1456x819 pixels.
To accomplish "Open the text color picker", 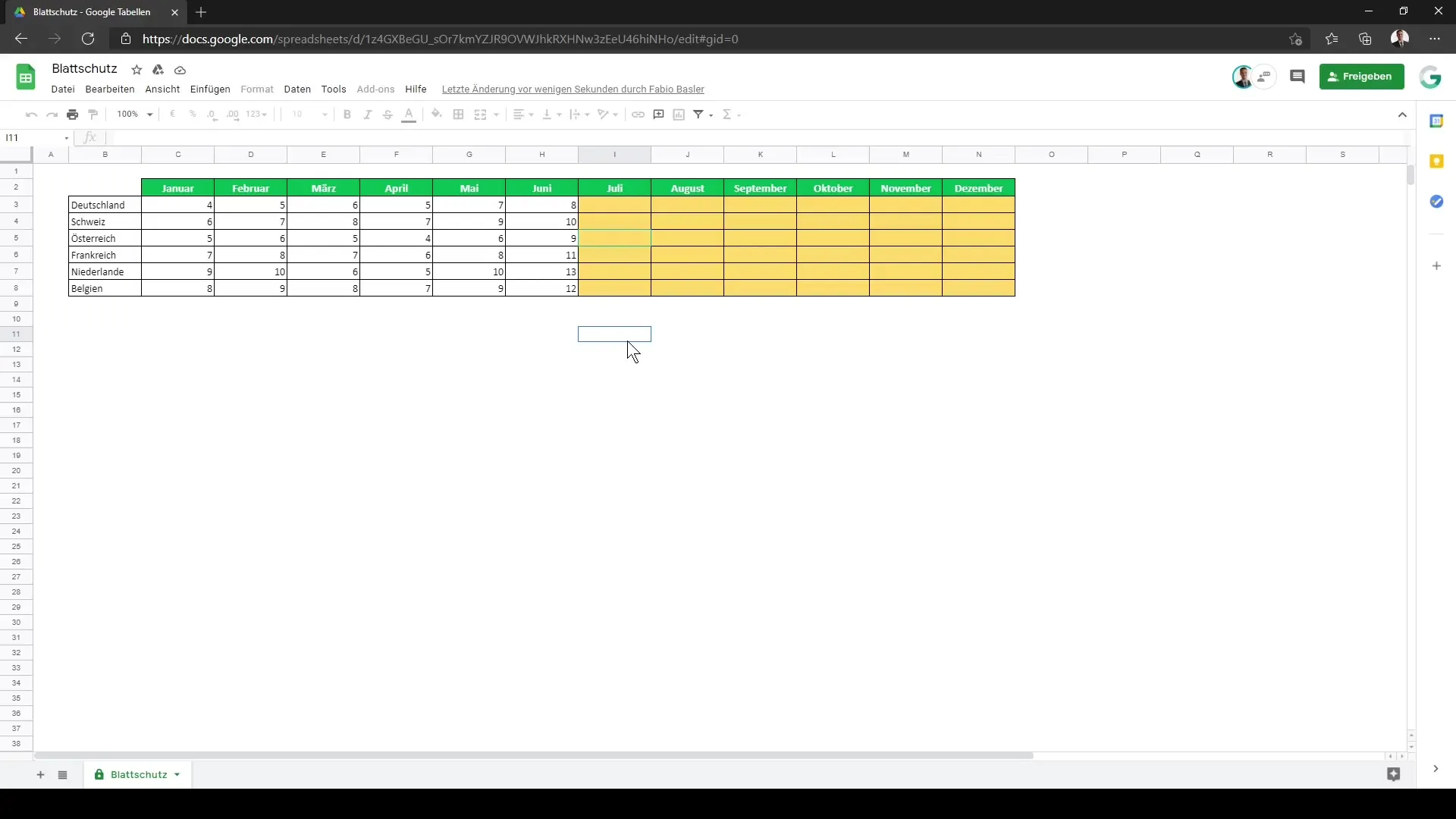I will (x=408, y=115).
